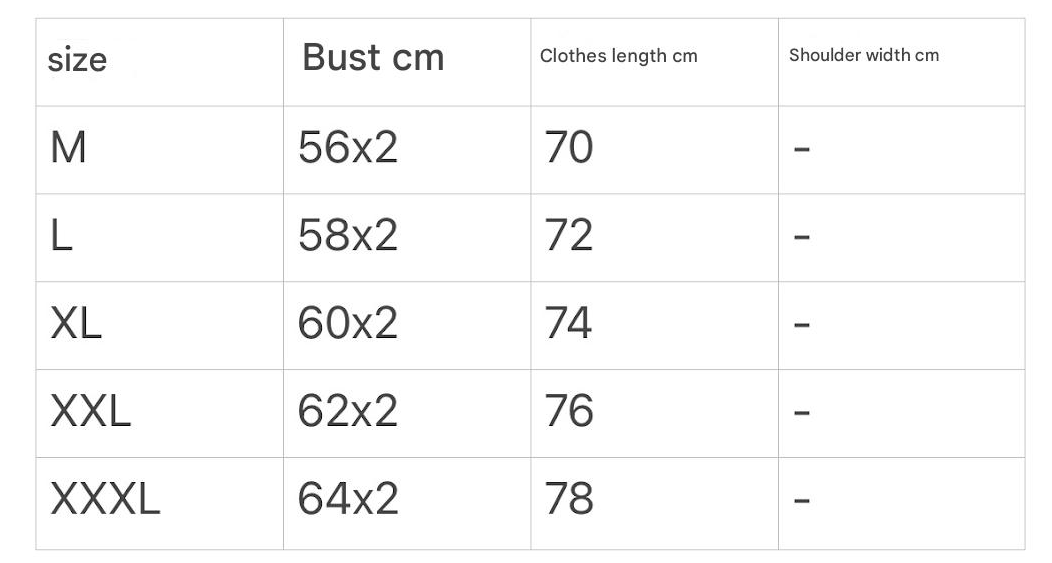Select the 64x2 bust value

[x=347, y=500]
